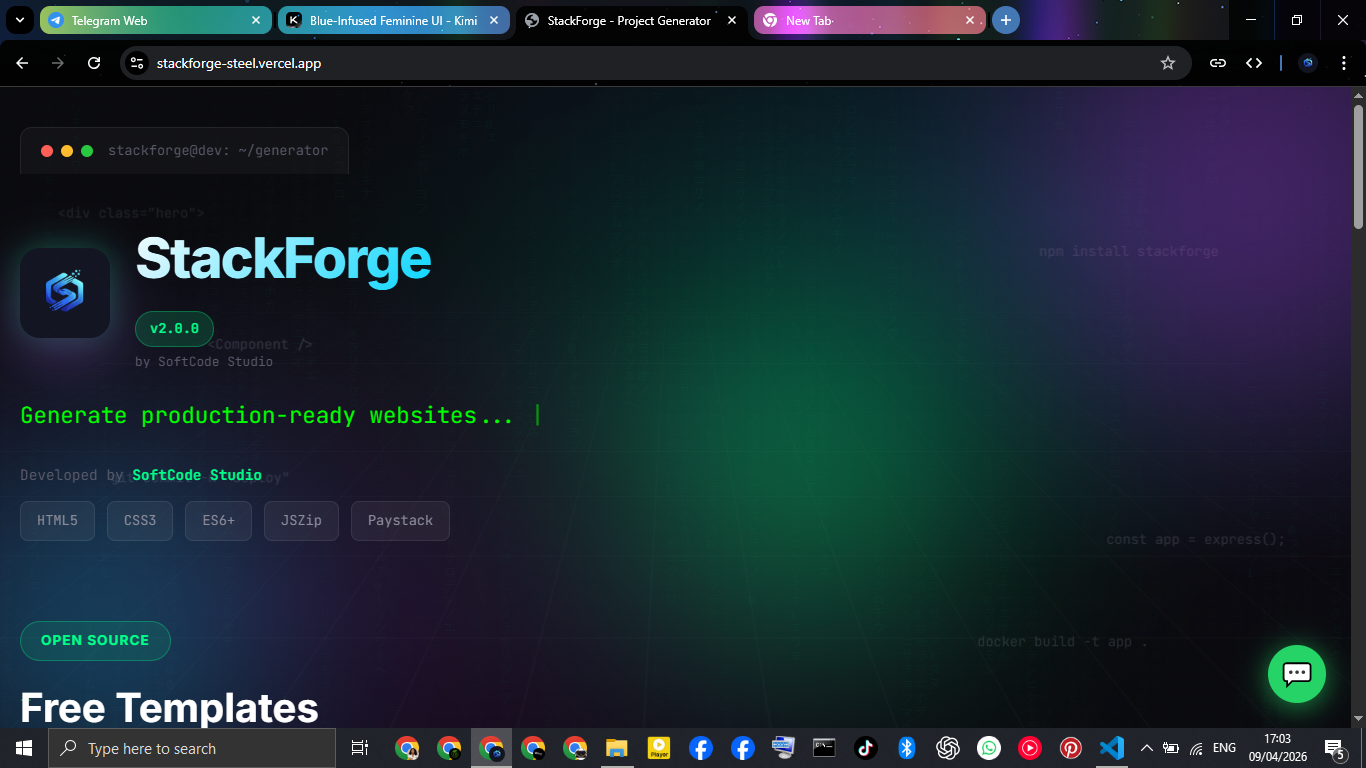Image resolution: width=1366 pixels, height=768 pixels.
Task: View site information icon in the address bar
Action: [135, 62]
